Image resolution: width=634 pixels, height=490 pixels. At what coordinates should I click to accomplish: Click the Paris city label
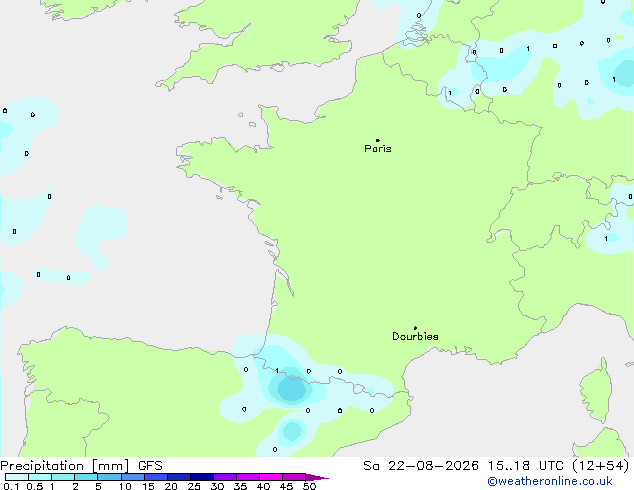point(378,149)
